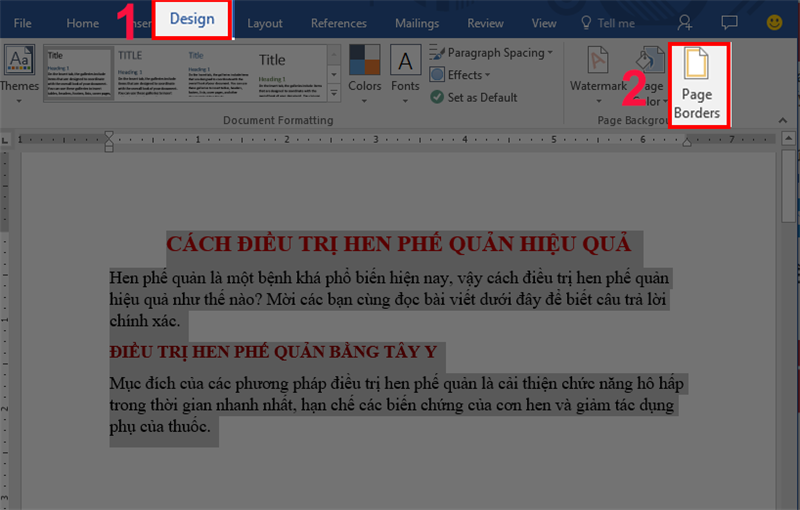800x510 pixels.
Task: Open the Effects dropdown
Action: (460, 75)
